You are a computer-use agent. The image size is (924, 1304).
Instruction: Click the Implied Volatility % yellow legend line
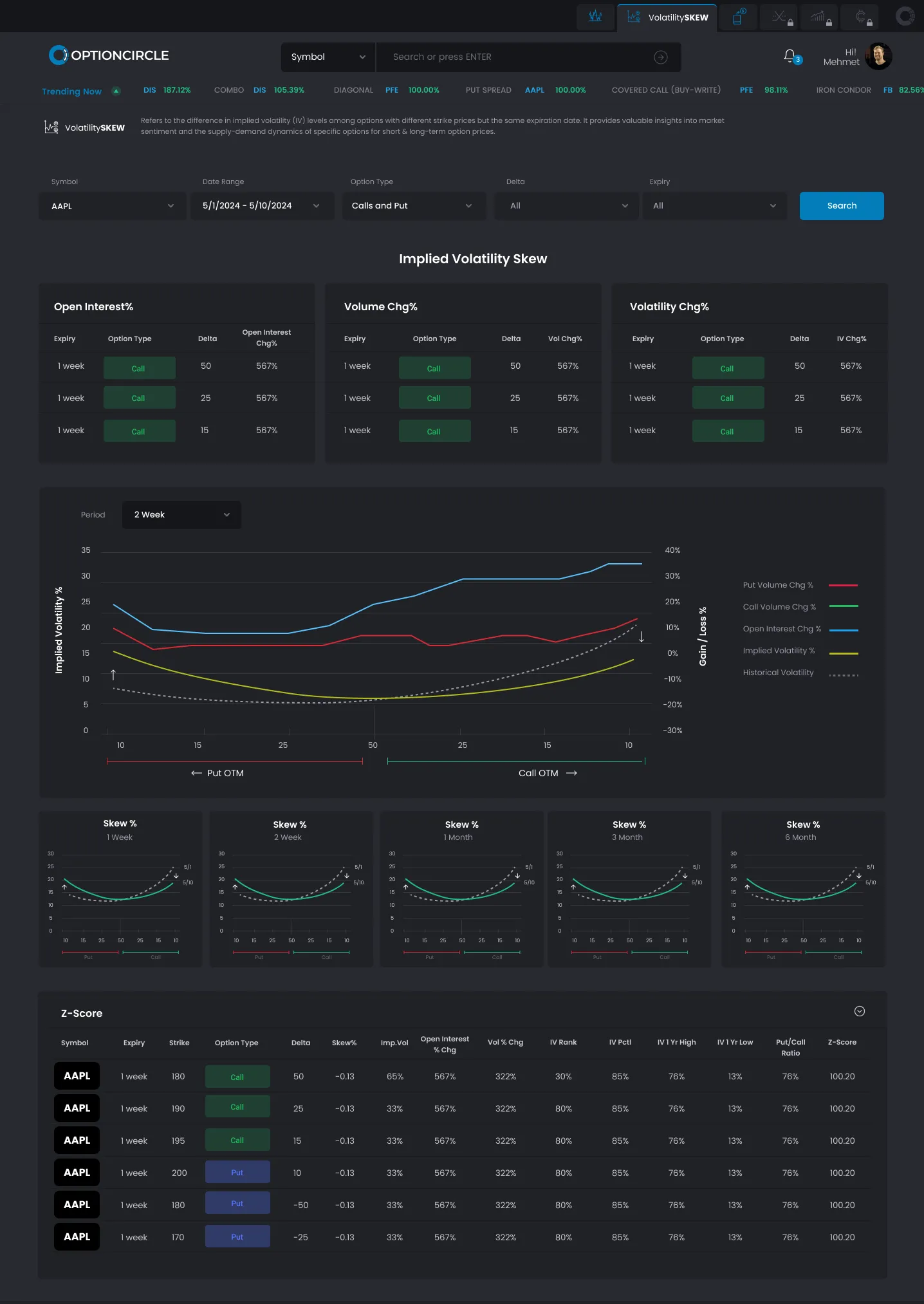coord(843,653)
